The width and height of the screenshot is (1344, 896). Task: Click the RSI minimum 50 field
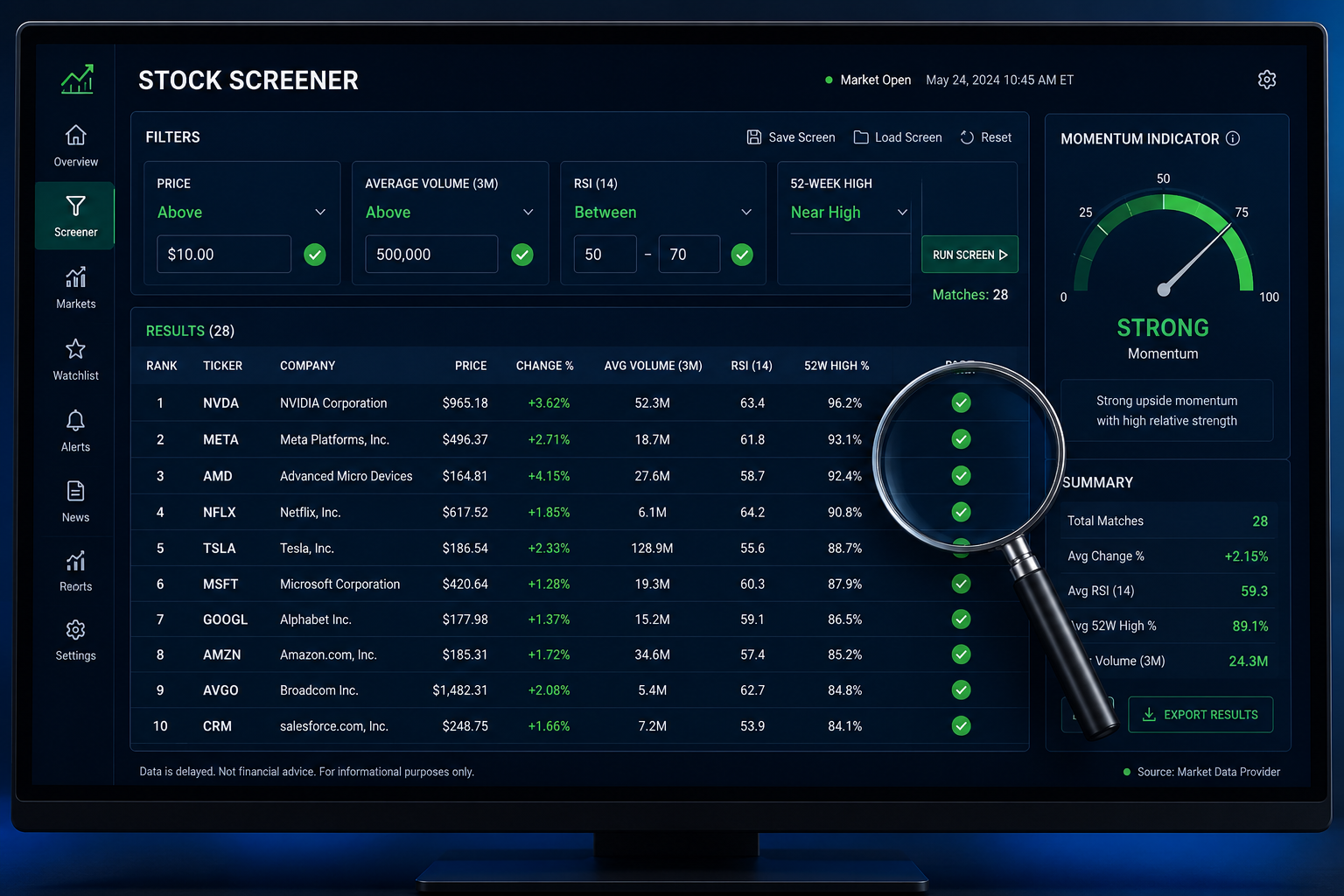605,255
